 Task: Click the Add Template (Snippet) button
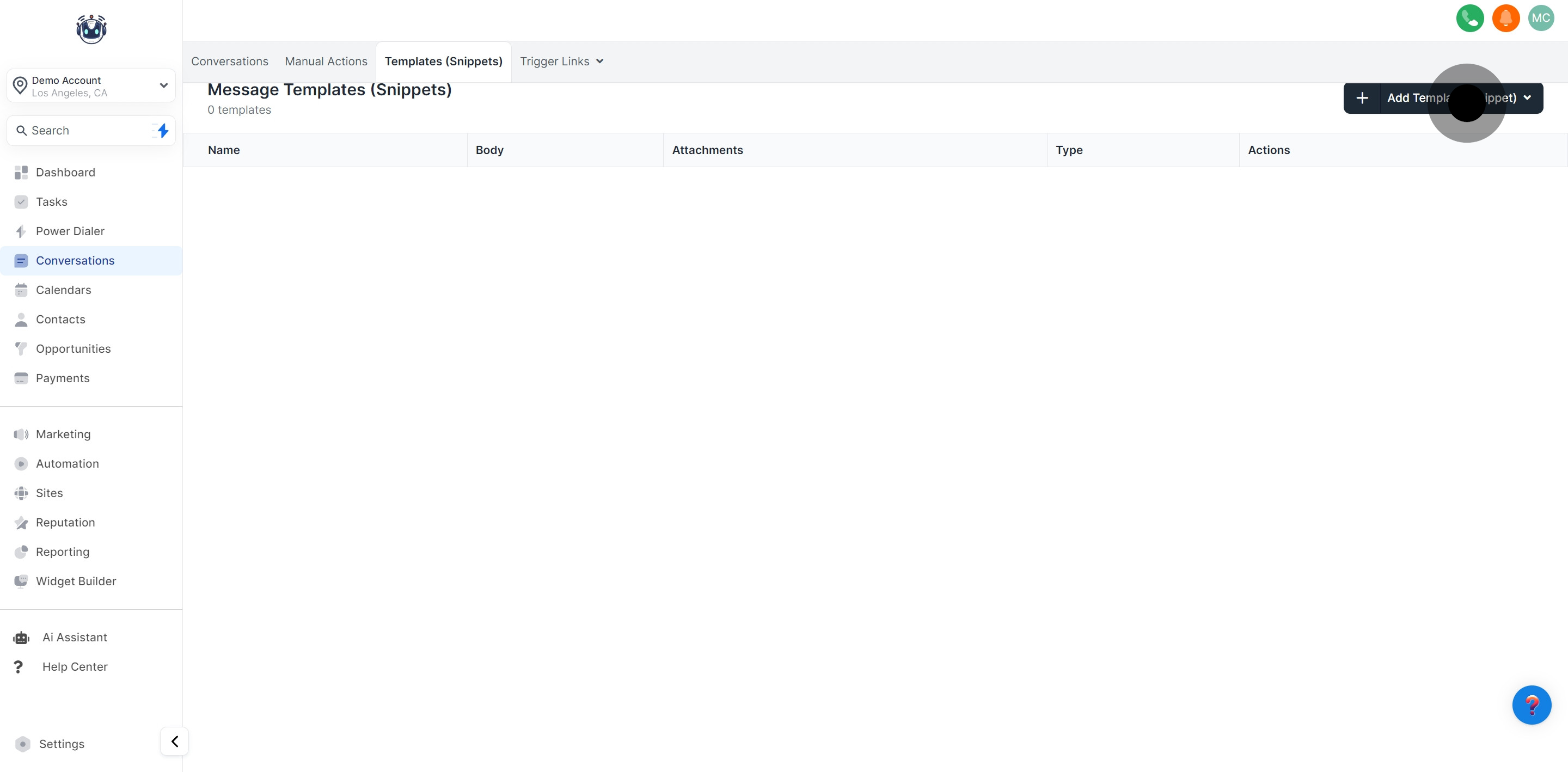(1418, 97)
